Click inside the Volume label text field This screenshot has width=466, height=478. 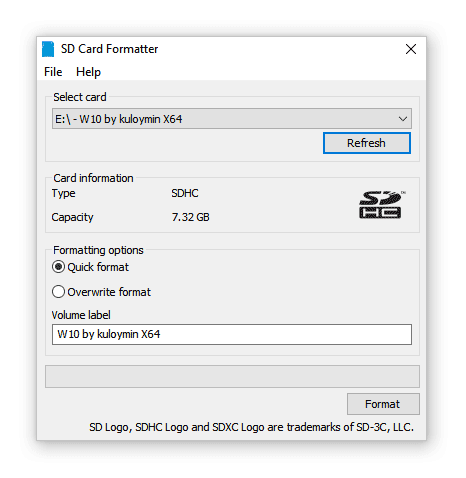coord(232,334)
